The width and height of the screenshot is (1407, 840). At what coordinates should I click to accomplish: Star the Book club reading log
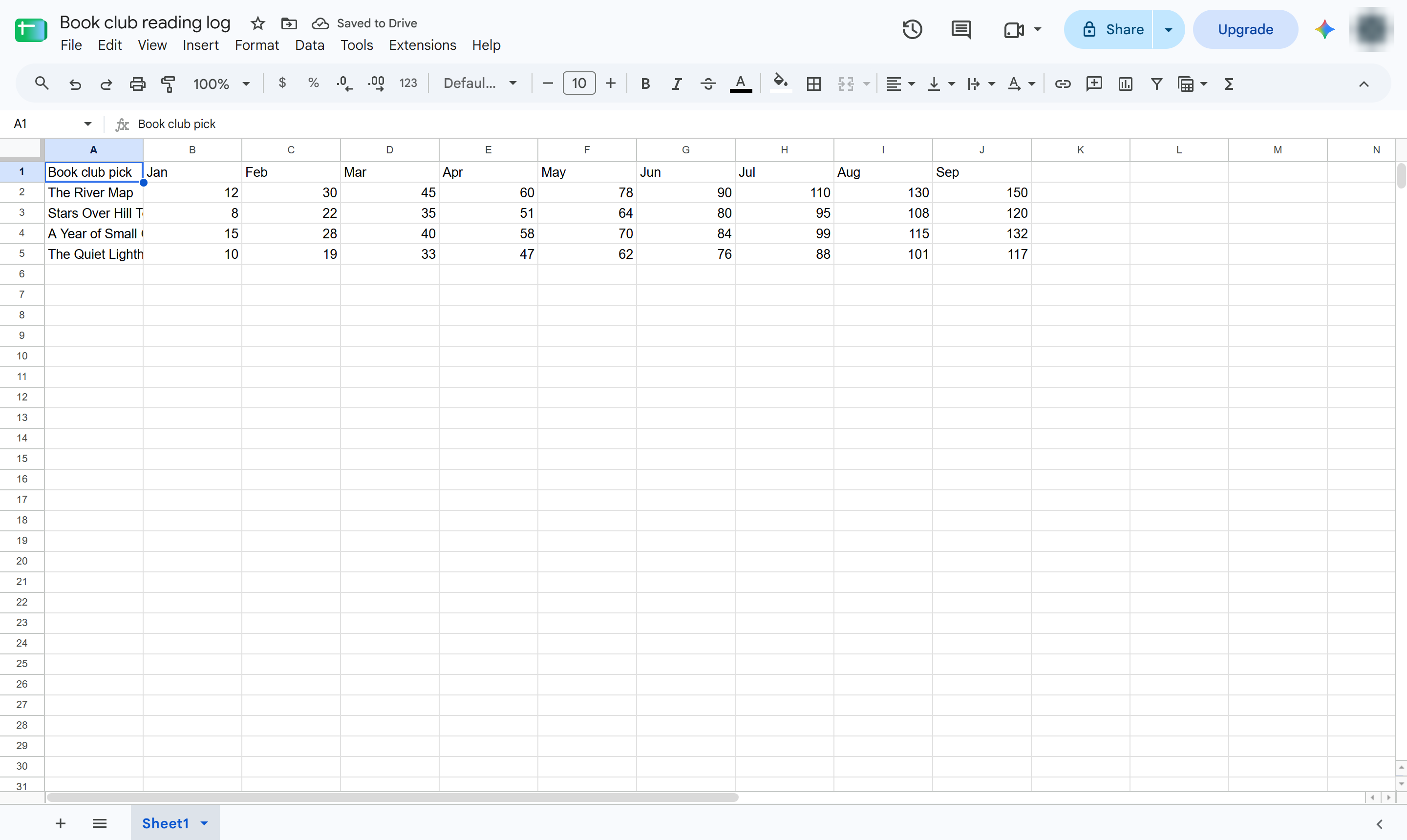coord(257,23)
